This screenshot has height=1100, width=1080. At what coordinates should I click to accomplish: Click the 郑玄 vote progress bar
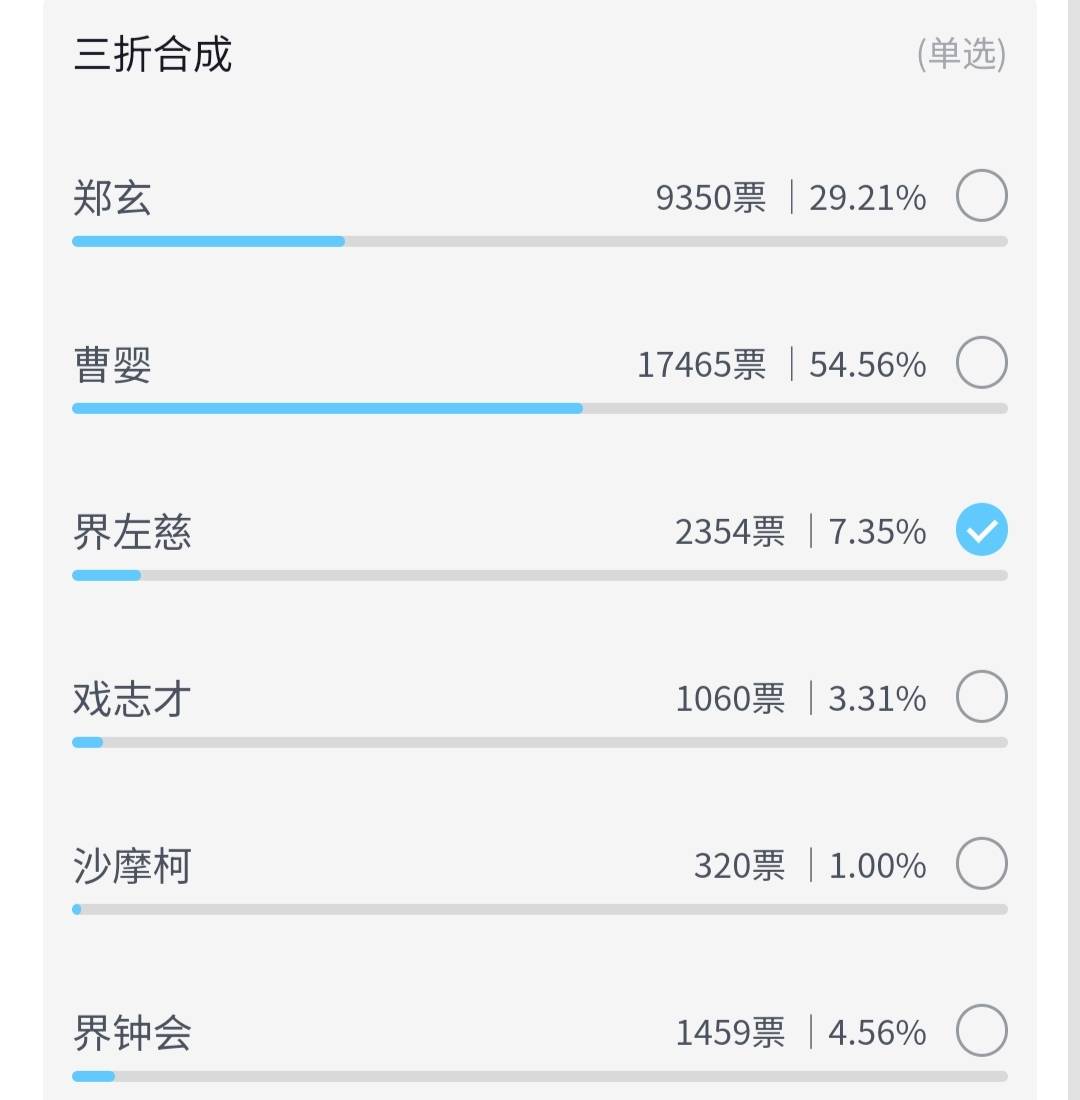(x=539, y=241)
